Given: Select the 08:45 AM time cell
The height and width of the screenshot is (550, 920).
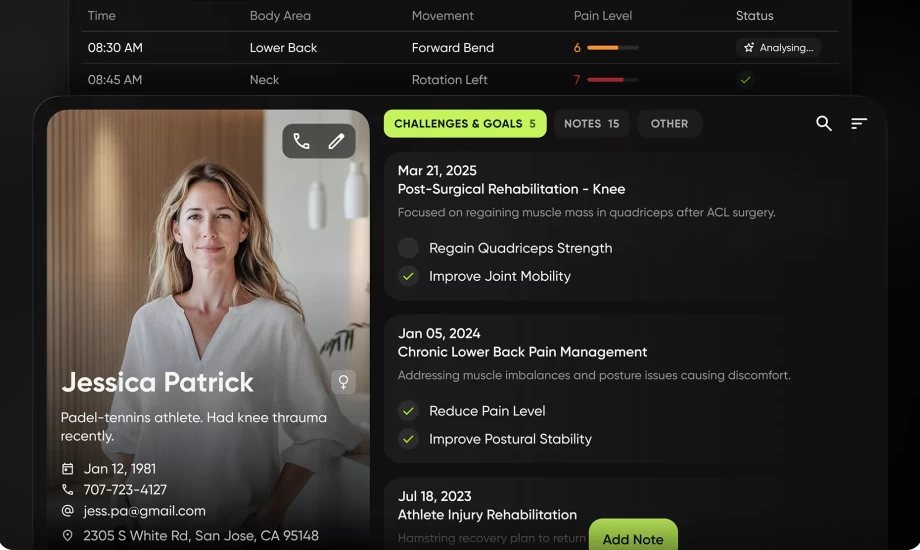Looking at the screenshot, I should point(115,79).
